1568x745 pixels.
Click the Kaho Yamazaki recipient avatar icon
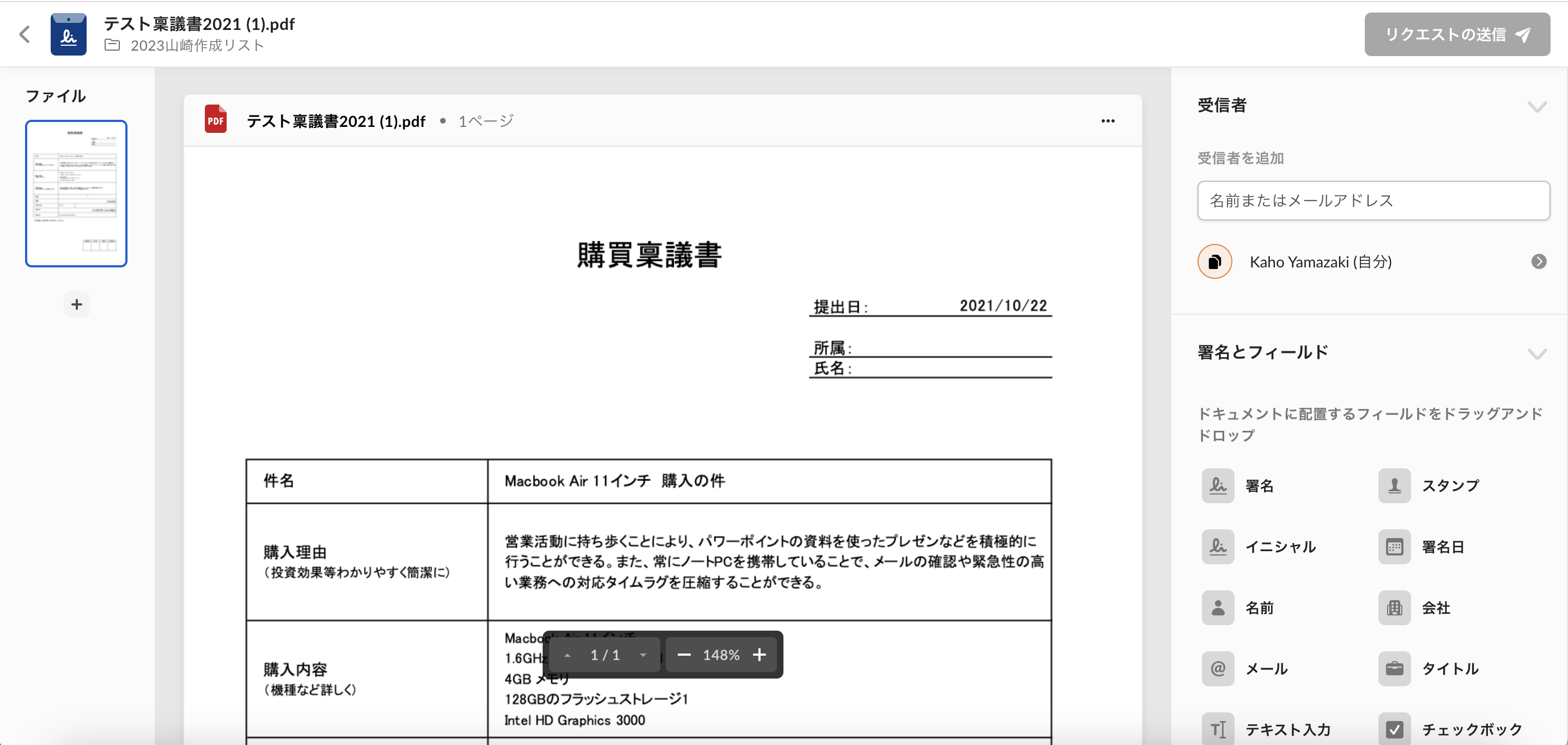coord(1214,261)
